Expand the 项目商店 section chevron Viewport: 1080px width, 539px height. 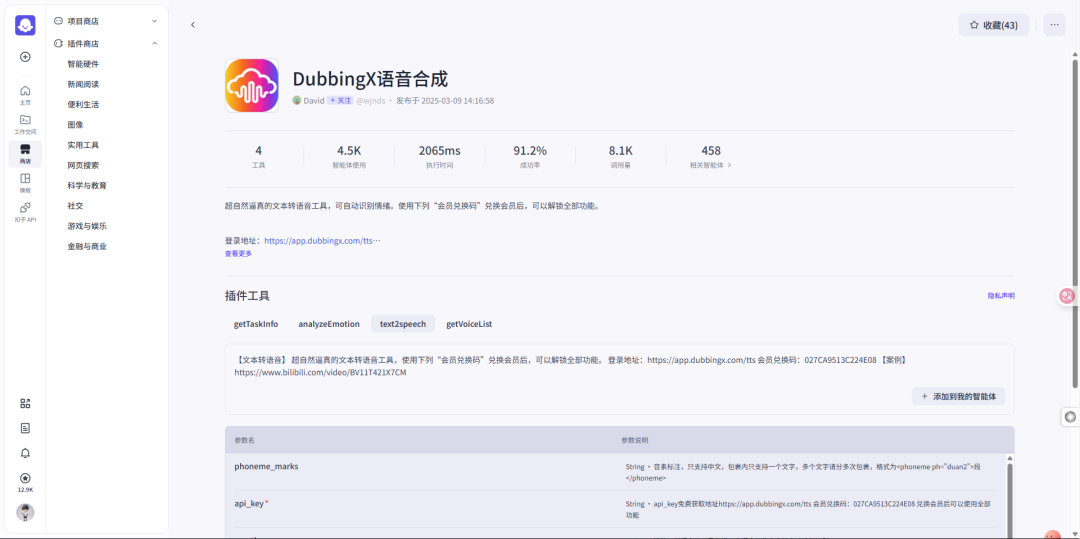(154, 21)
